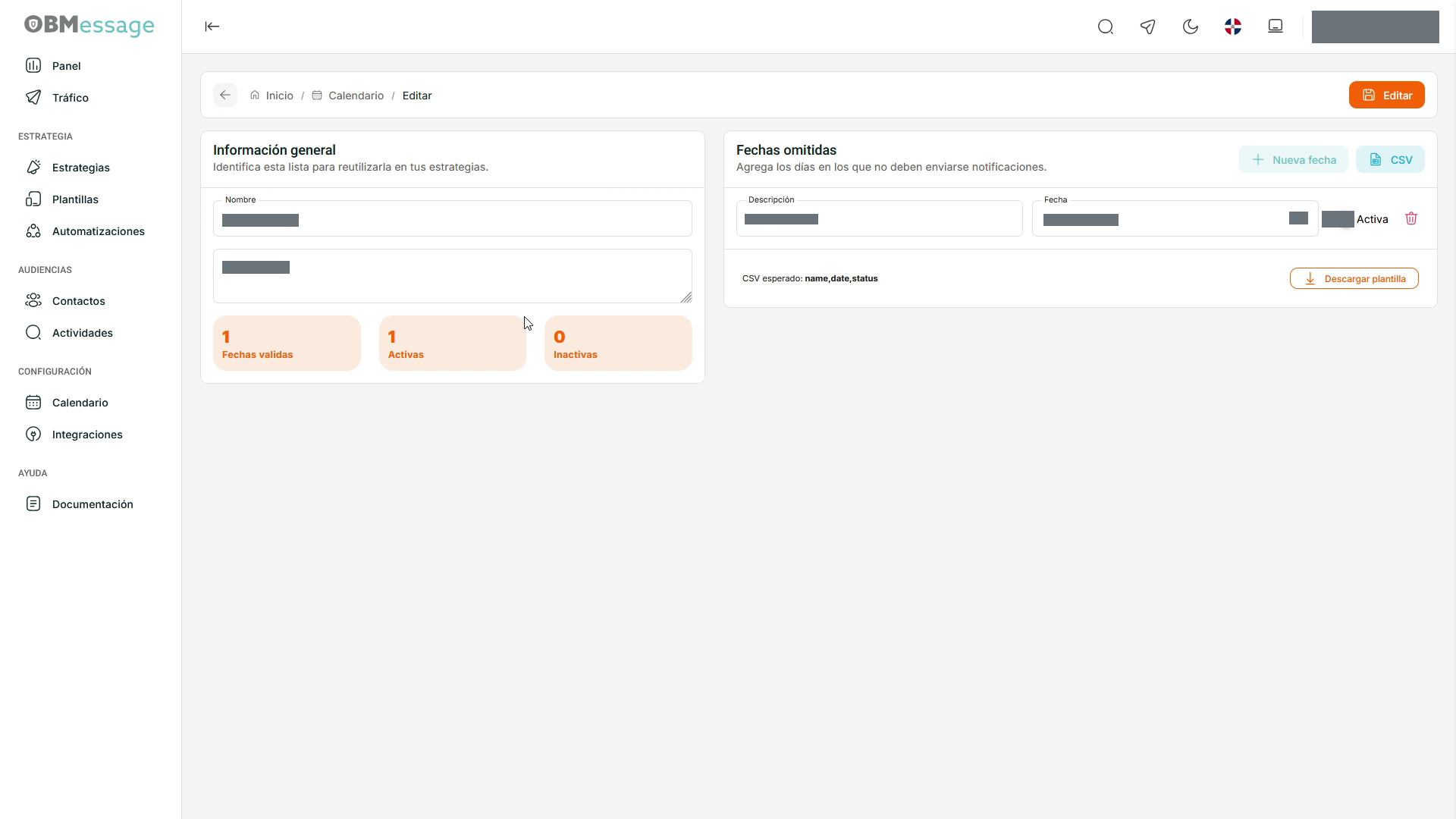
Task: Open the language flag selector
Action: click(1233, 27)
